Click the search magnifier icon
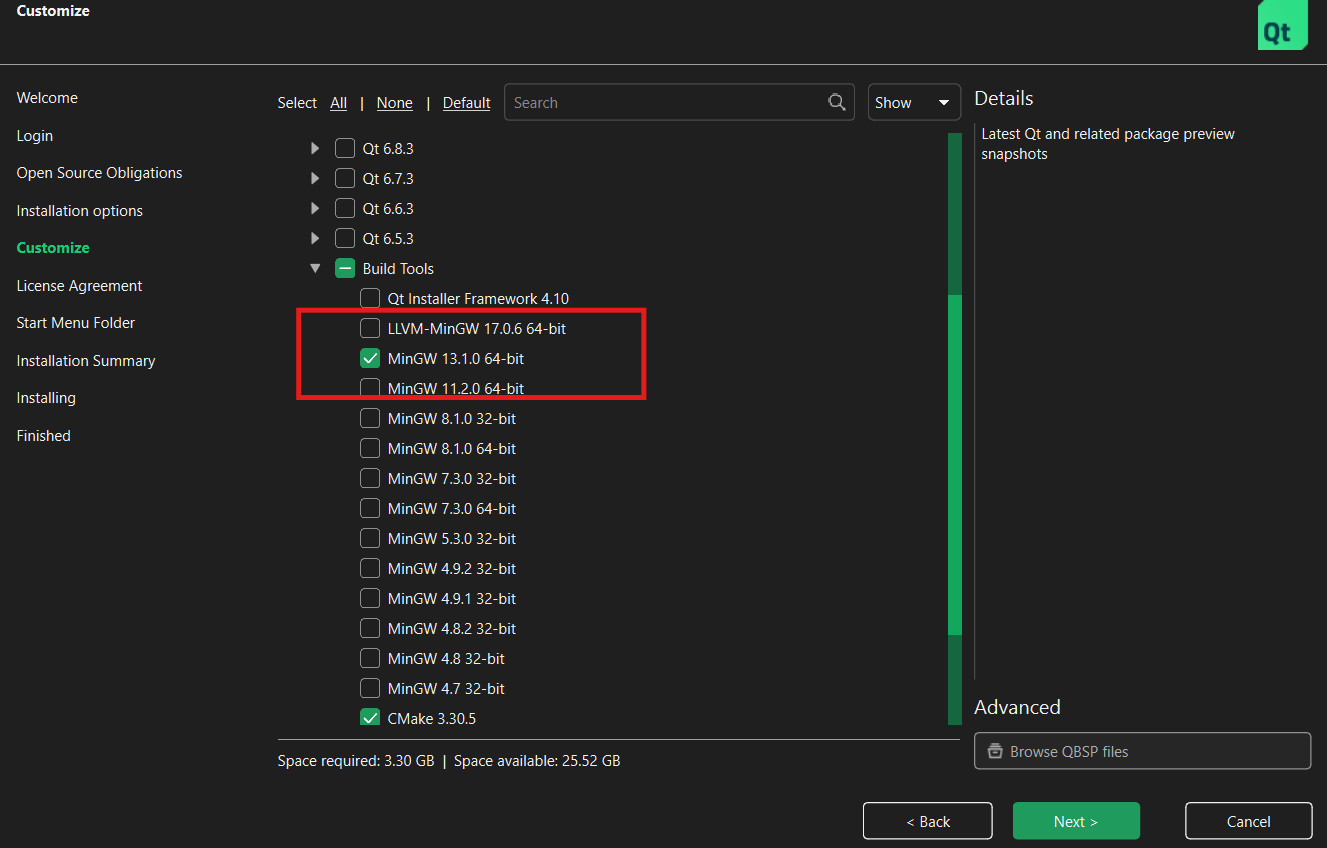The height and width of the screenshot is (848, 1327). [x=837, y=102]
